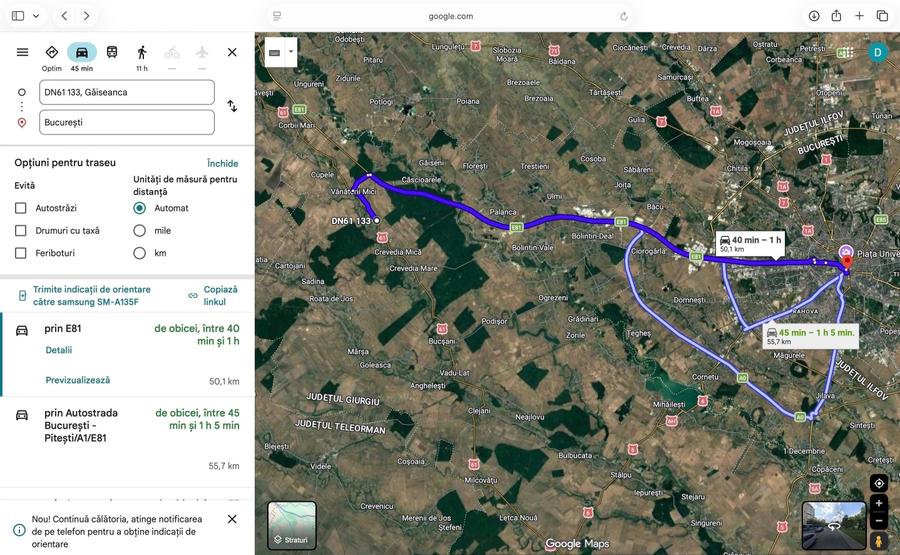The image size is (900, 555).
Task: Open Detalii for the E81 route
Action: click(x=59, y=350)
